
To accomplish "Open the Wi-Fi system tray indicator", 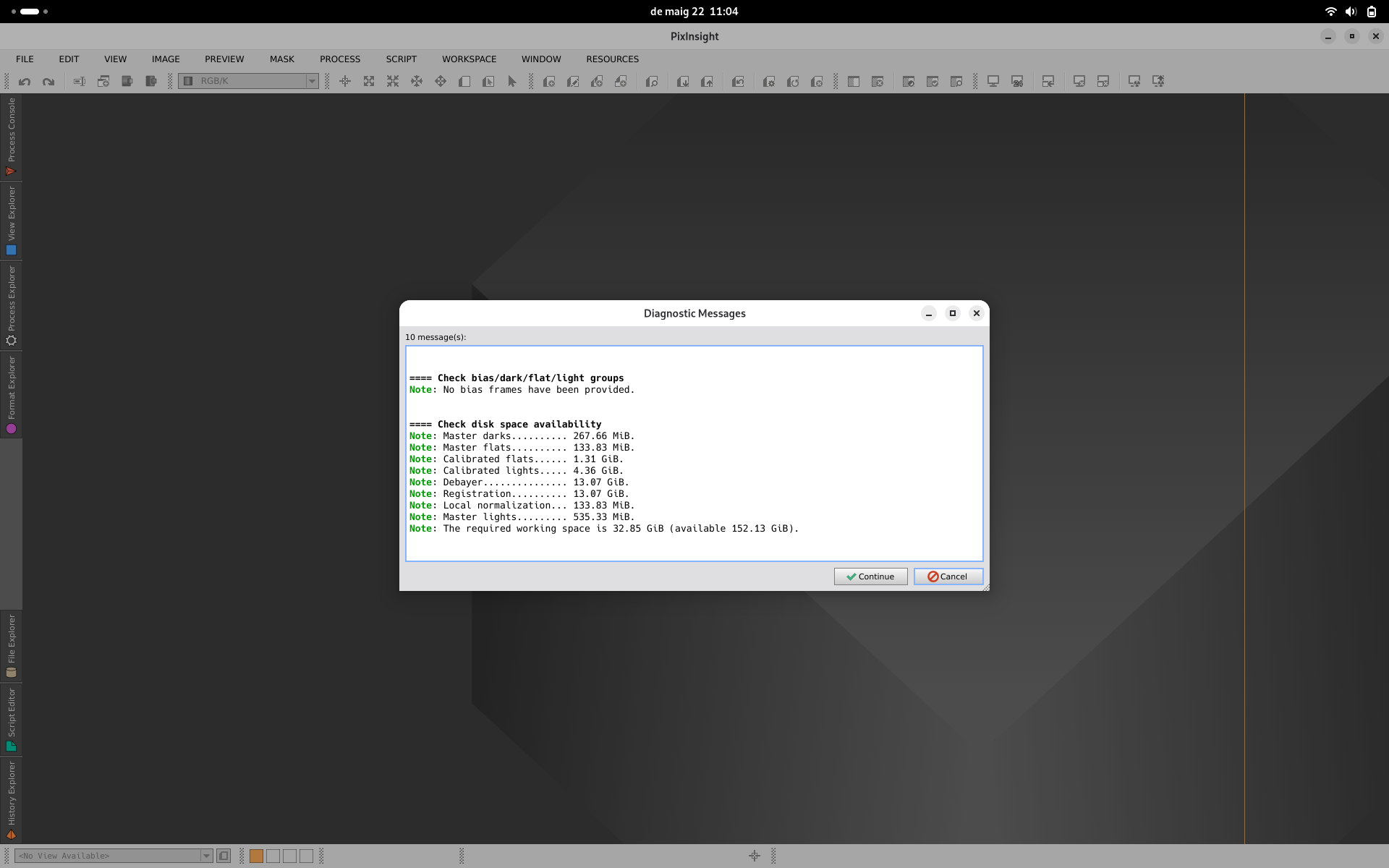I will point(1330,12).
